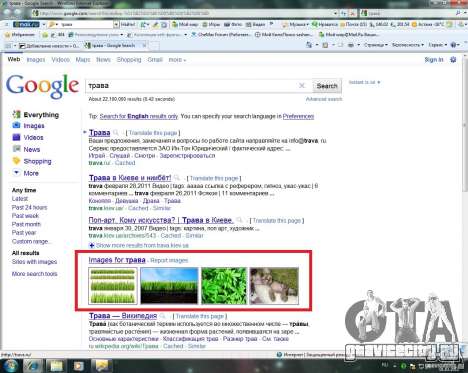Open the settings gear icon near Sign in
468x373 pixels.
tap(453, 60)
